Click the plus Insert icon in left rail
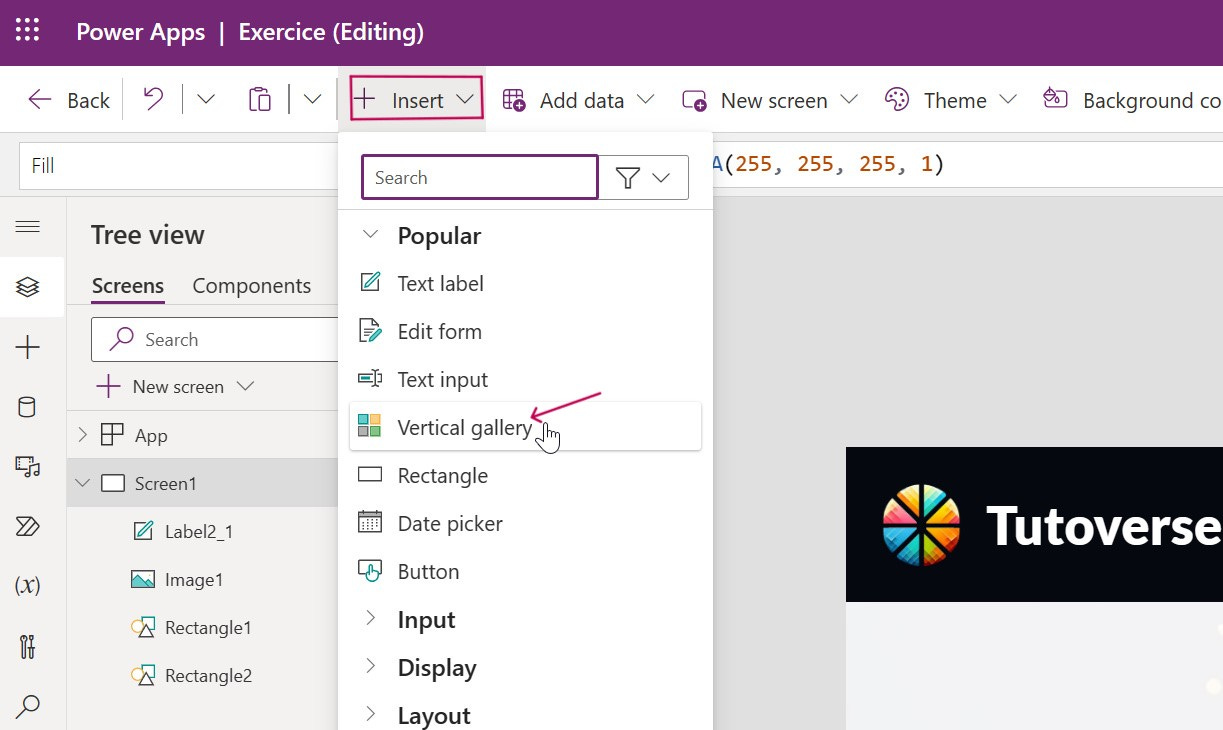This screenshot has height=730, width=1223. point(28,348)
